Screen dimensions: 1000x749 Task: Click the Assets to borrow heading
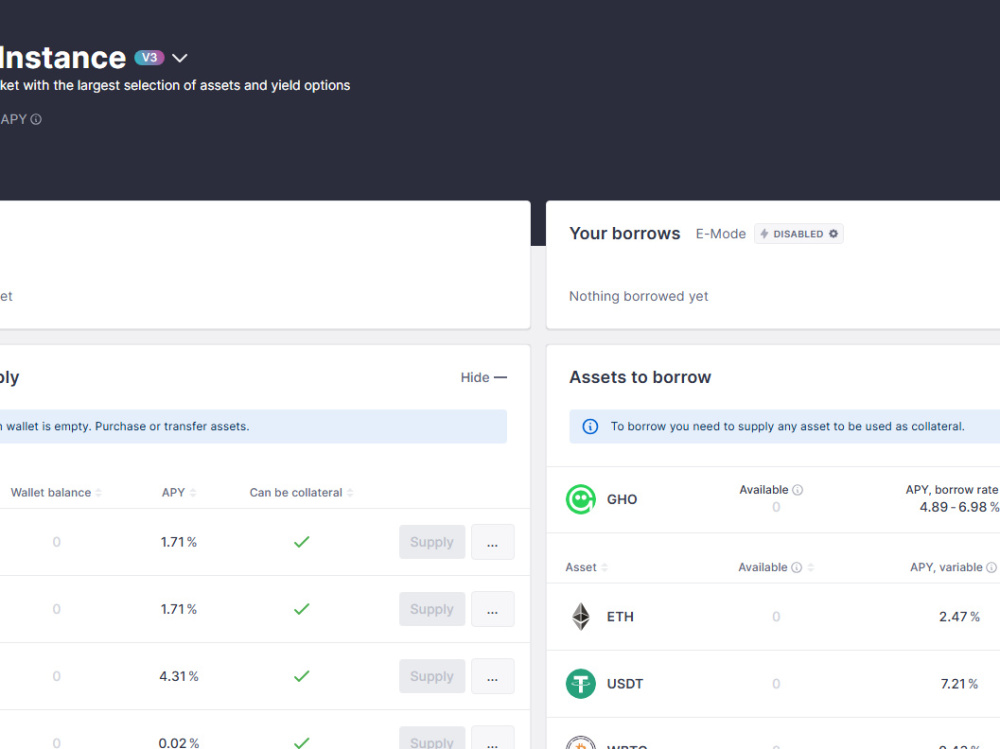tap(640, 377)
